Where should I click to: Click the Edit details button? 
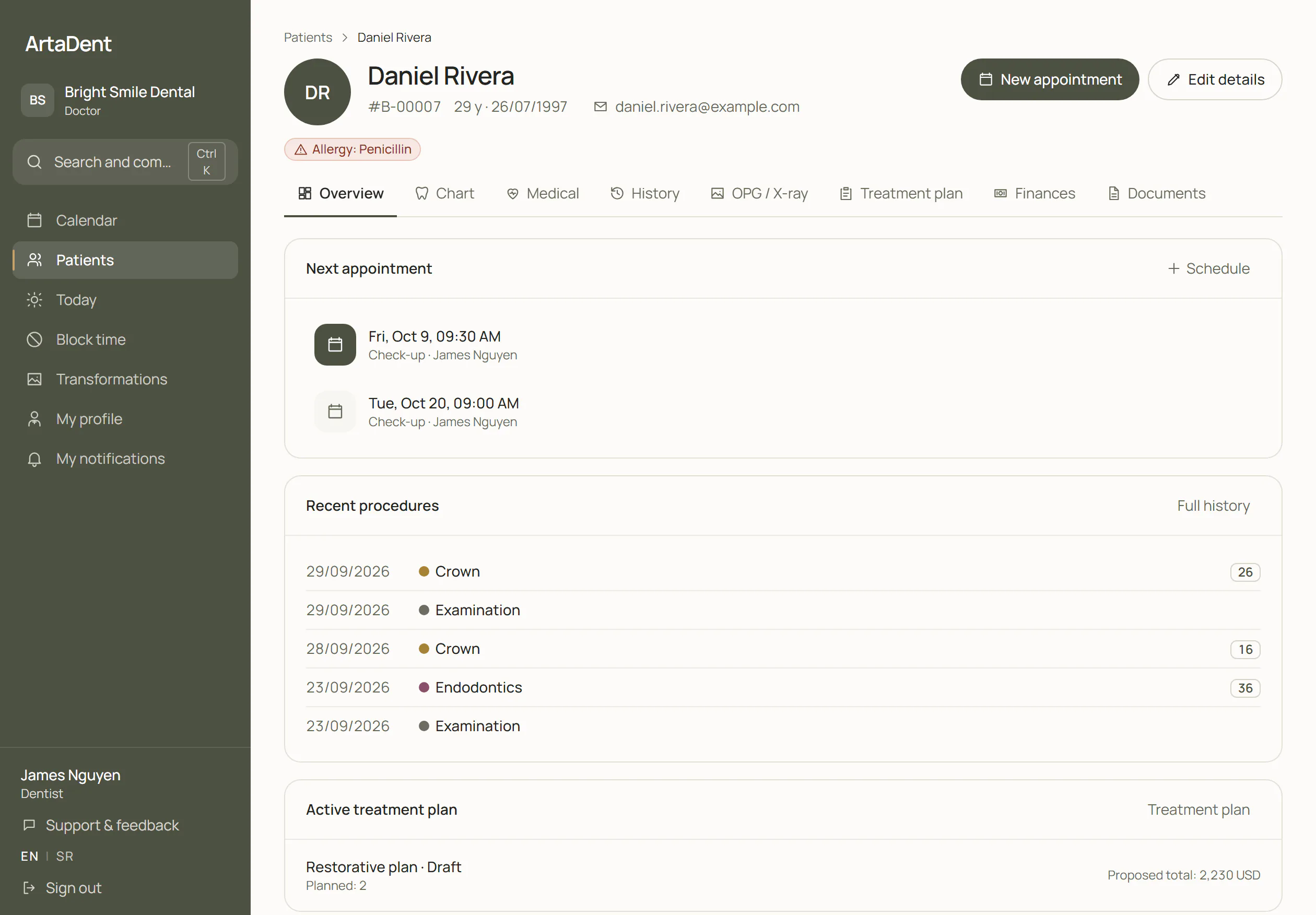point(1215,79)
